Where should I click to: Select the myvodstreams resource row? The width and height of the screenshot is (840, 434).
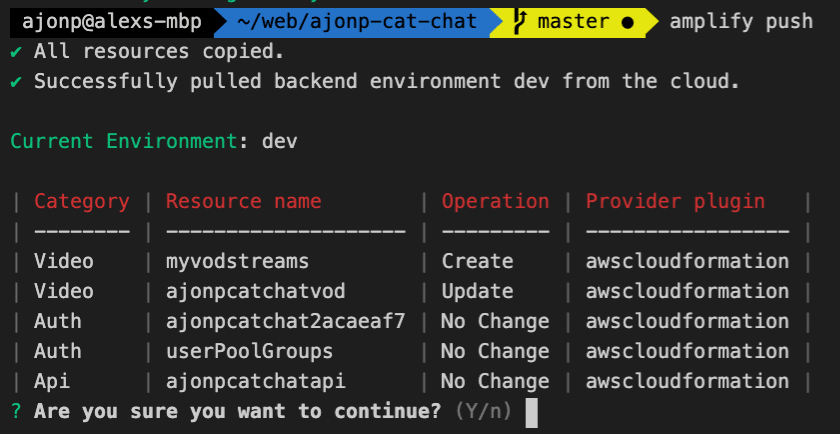tap(411, 261)
